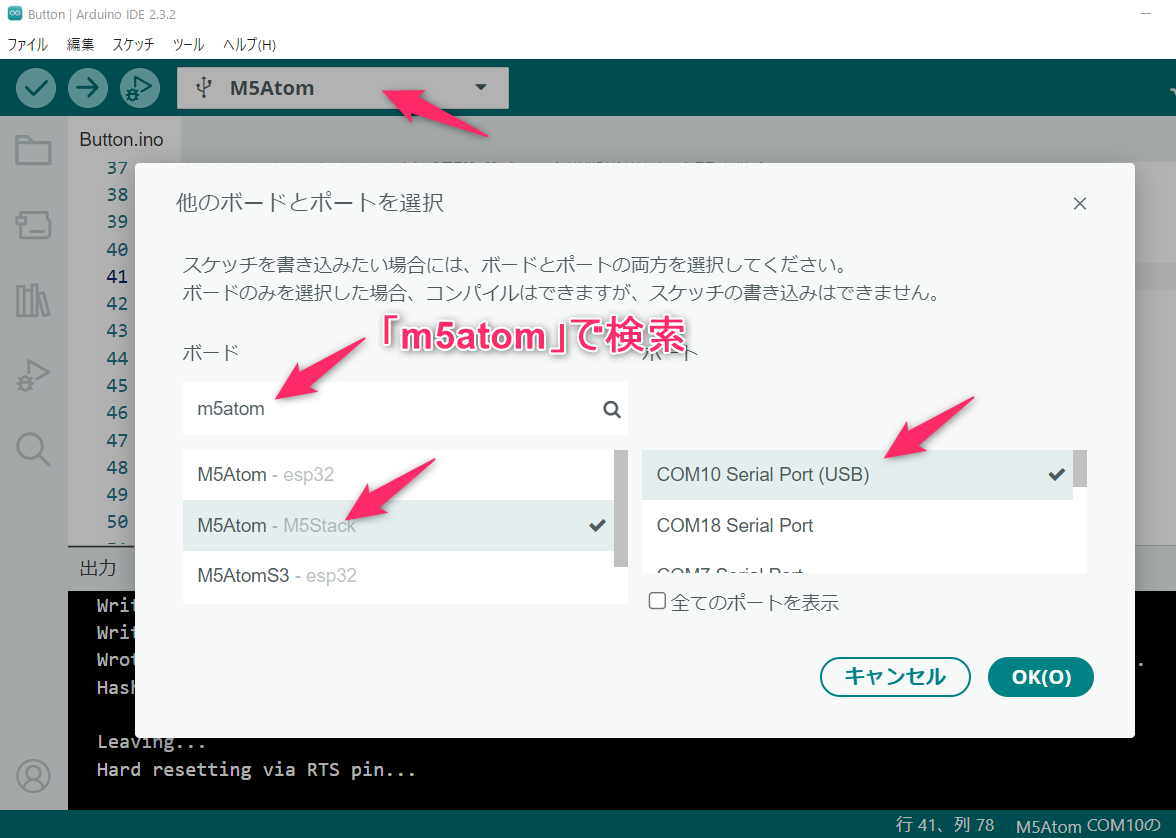
Task: Click the キャンセル button
Action: click(x=895, y=677)
